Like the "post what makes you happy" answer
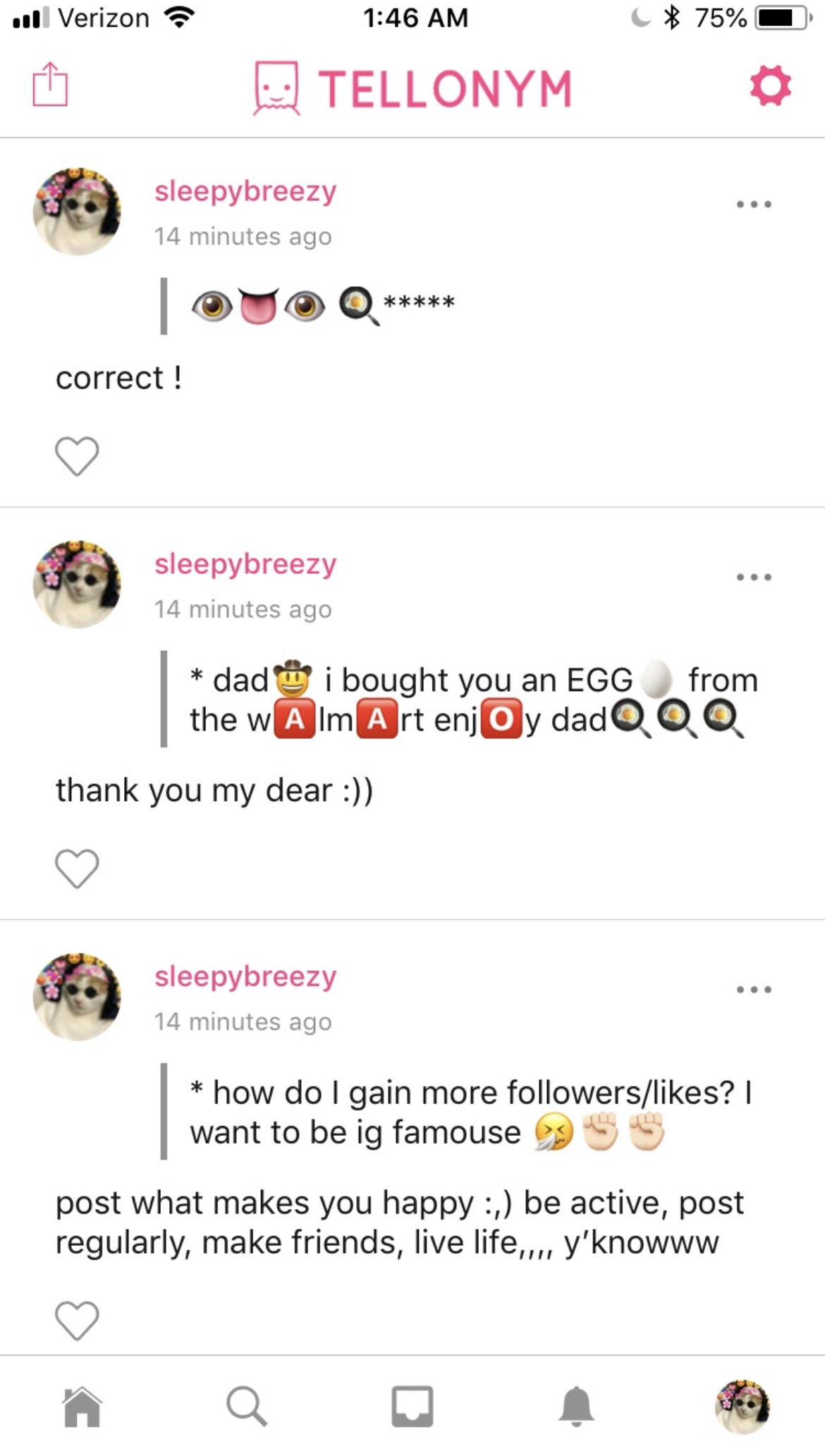This screenshot has width=825, height=1456. [x=77, y=1320]
